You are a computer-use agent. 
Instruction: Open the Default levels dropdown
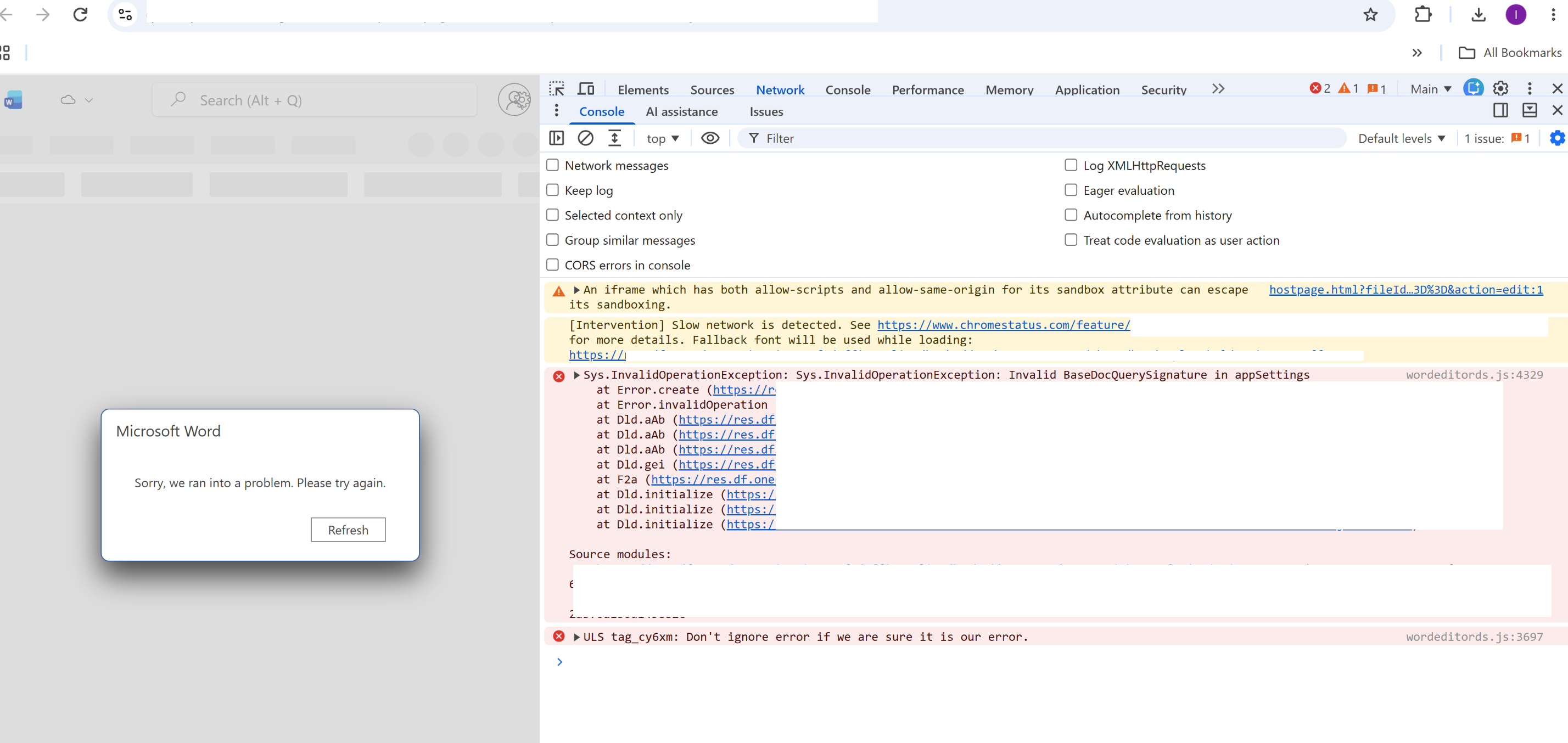[x=1401, y=139]
